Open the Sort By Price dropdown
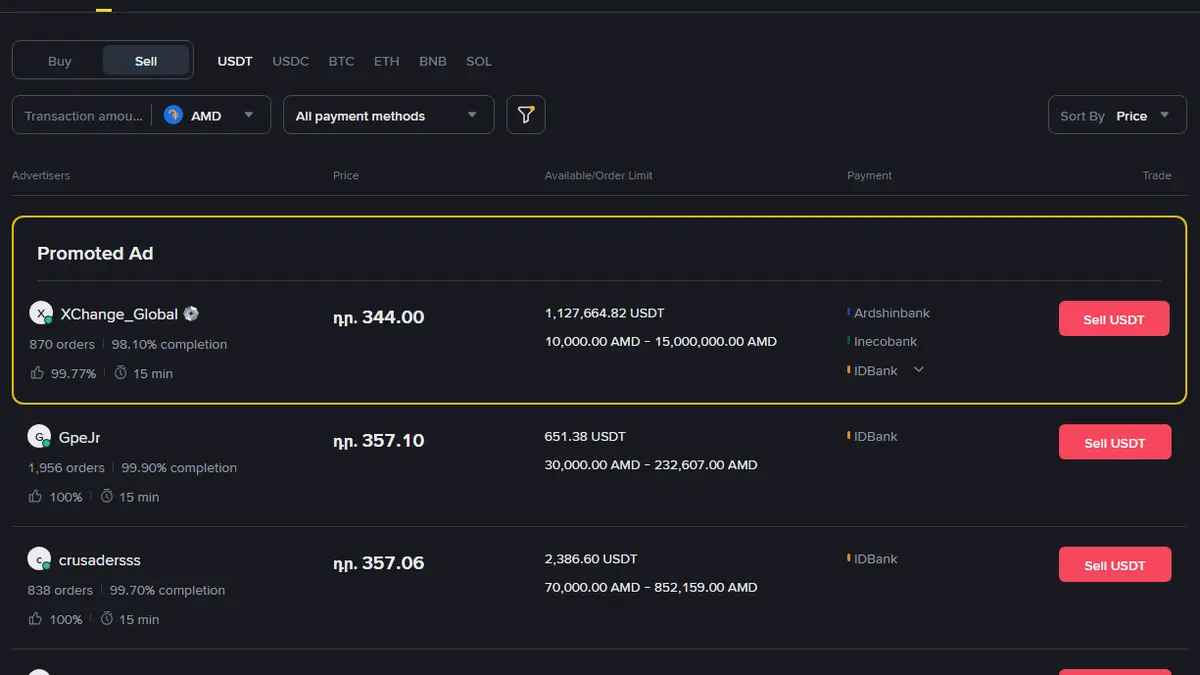The image size is (1200, 675). pos(1115,115)
